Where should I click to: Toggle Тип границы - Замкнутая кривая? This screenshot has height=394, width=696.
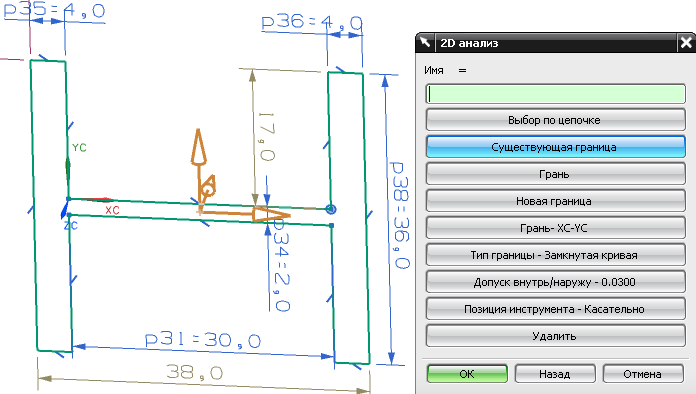555,256
